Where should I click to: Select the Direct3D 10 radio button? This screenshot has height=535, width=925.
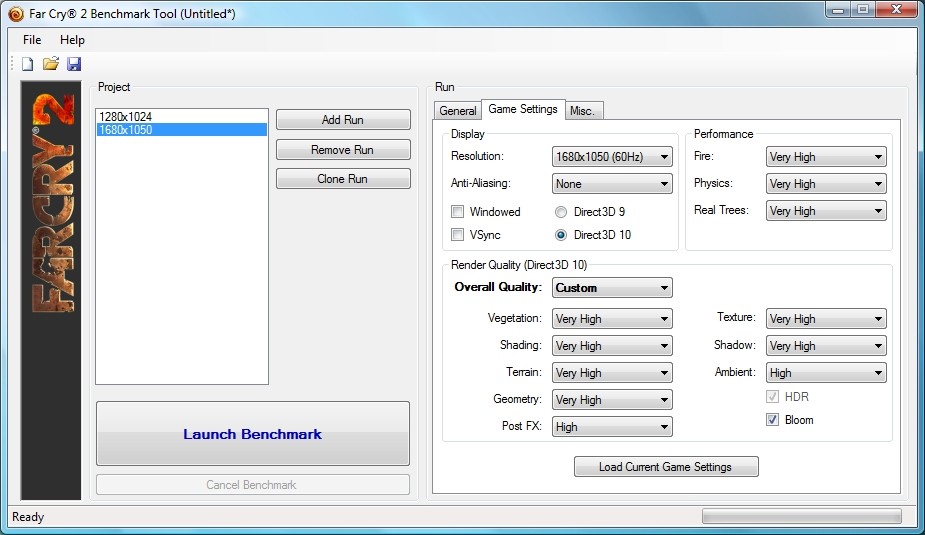point(561,235)
